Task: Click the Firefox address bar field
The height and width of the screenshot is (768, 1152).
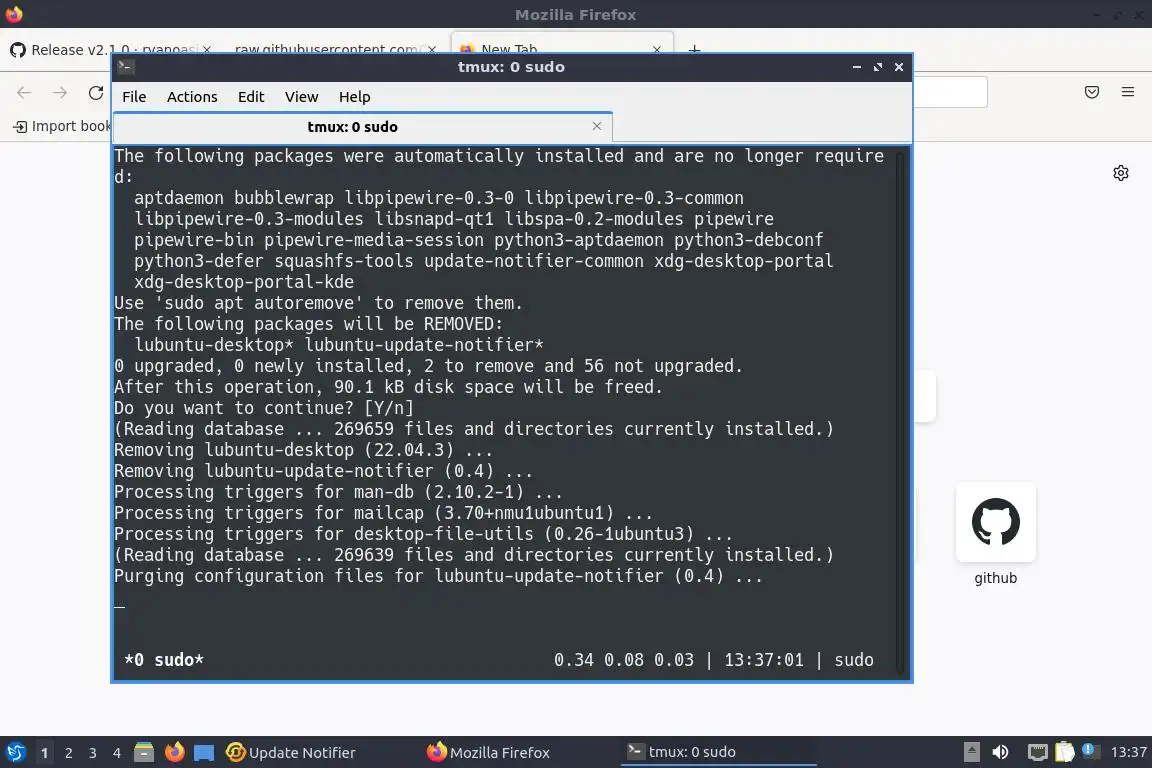Action: (950, 93)
